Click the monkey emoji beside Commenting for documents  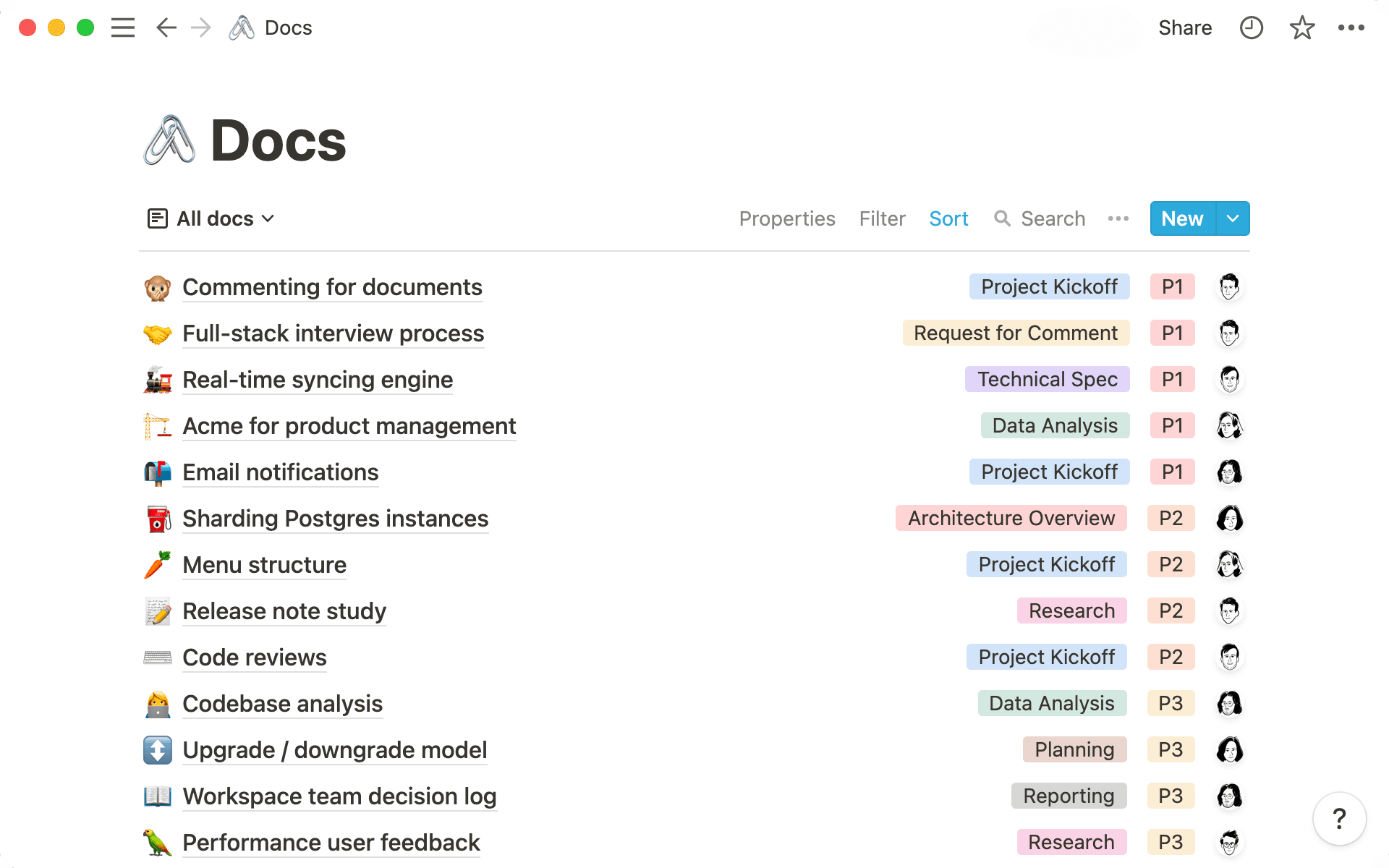tap(157, 287)
